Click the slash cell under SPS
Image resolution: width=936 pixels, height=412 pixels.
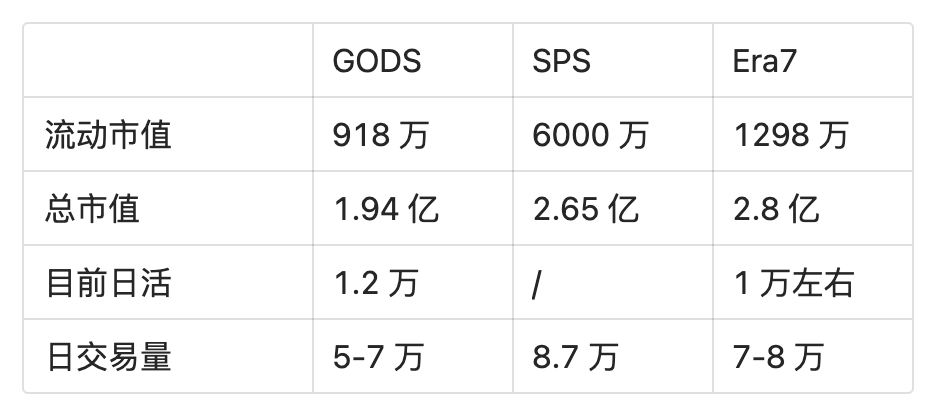[x=612, y=282]
